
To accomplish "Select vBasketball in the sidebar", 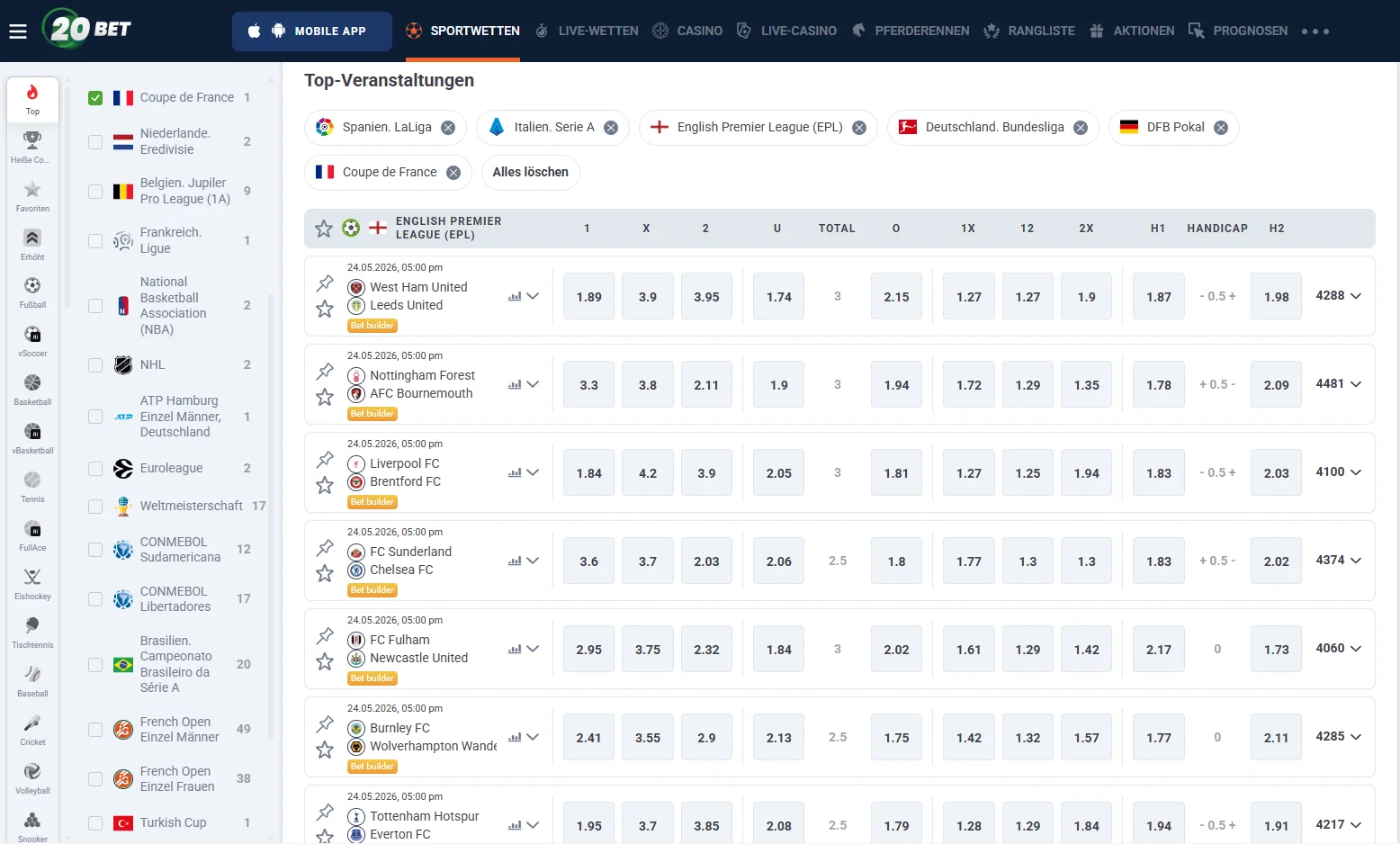I will (x=32, y=438).
